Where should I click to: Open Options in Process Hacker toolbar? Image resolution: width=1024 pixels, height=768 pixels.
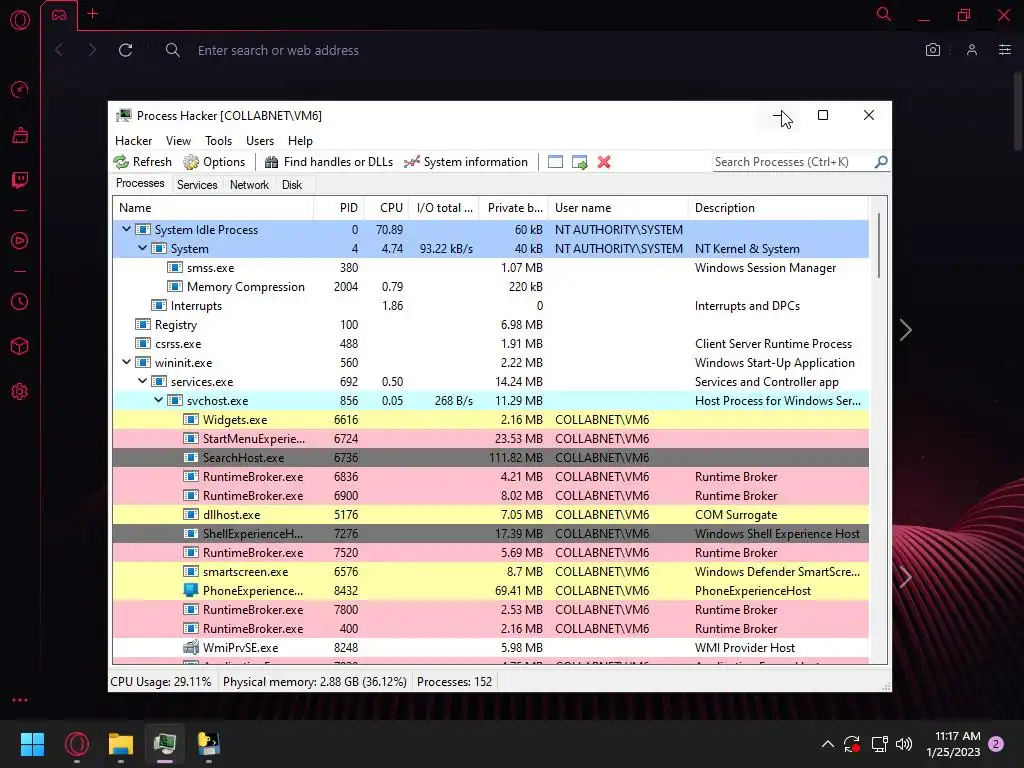[x=214, y=162]
